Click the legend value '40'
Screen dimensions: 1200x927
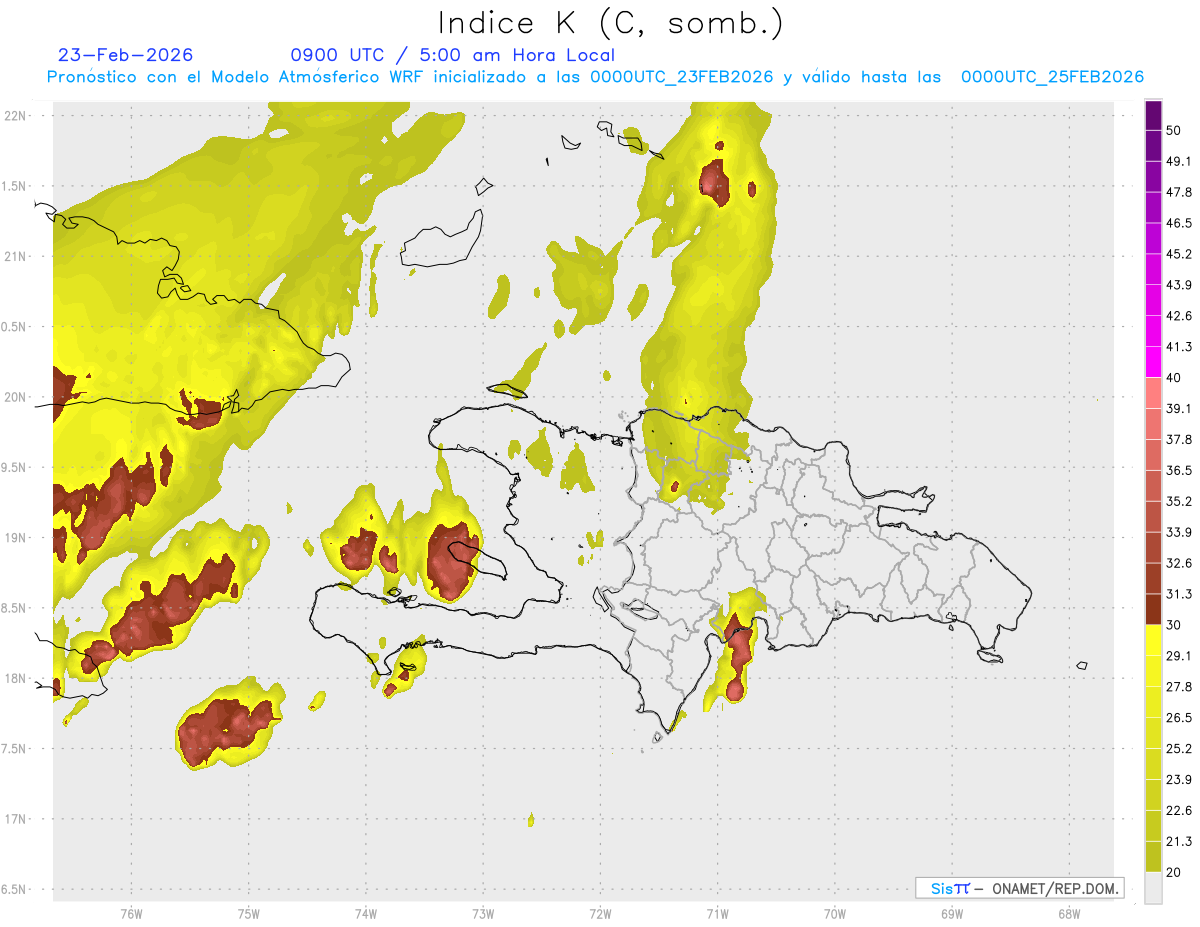point(1174,378)
